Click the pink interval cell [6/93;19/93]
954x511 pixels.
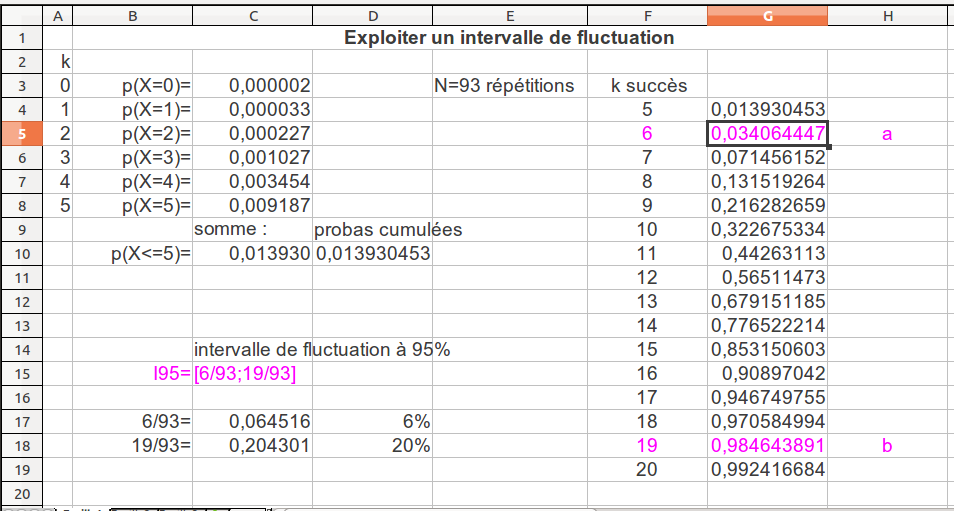click(244, 373)
